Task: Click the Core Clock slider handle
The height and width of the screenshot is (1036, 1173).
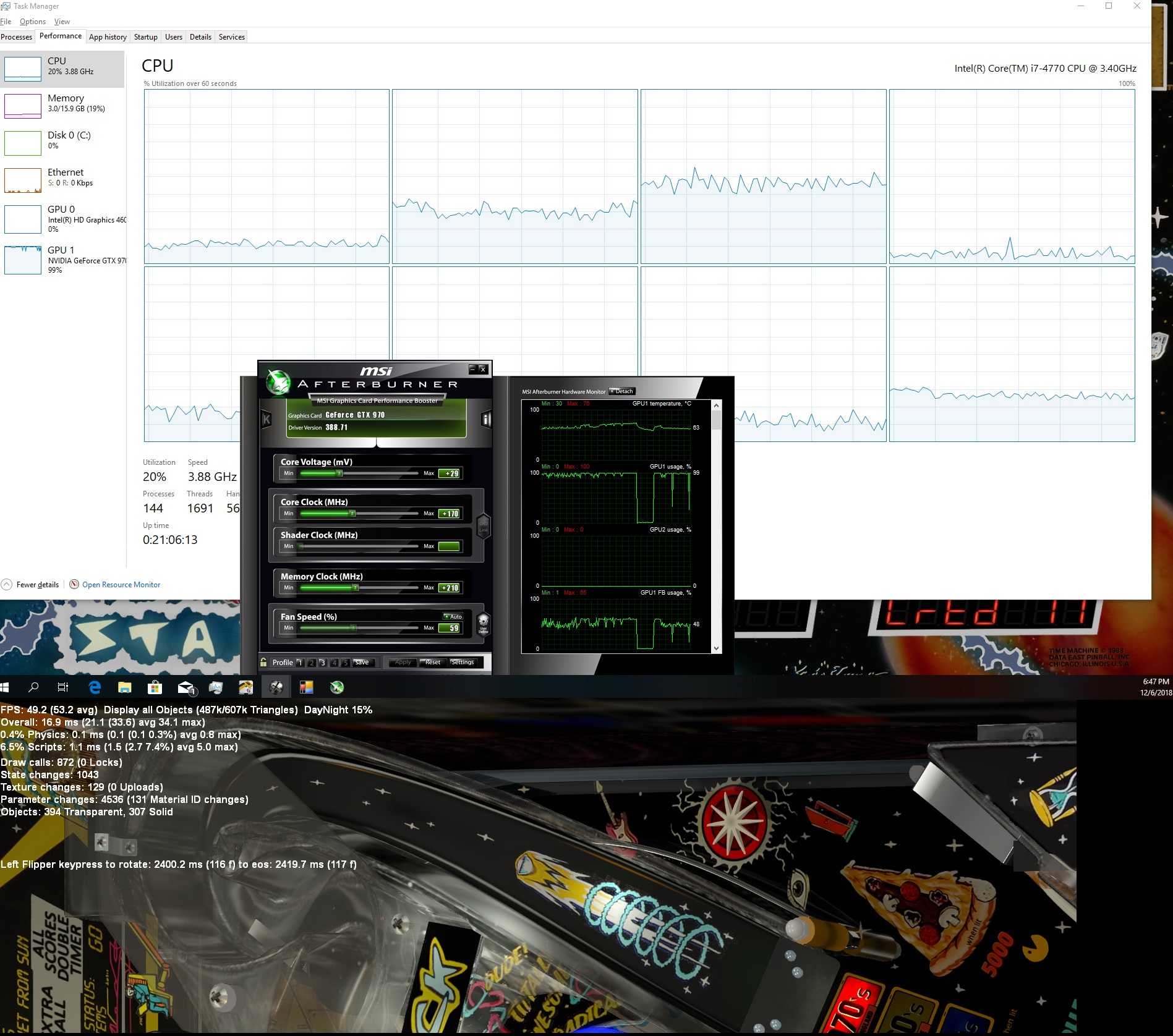Action: click(x=352, y=514)
